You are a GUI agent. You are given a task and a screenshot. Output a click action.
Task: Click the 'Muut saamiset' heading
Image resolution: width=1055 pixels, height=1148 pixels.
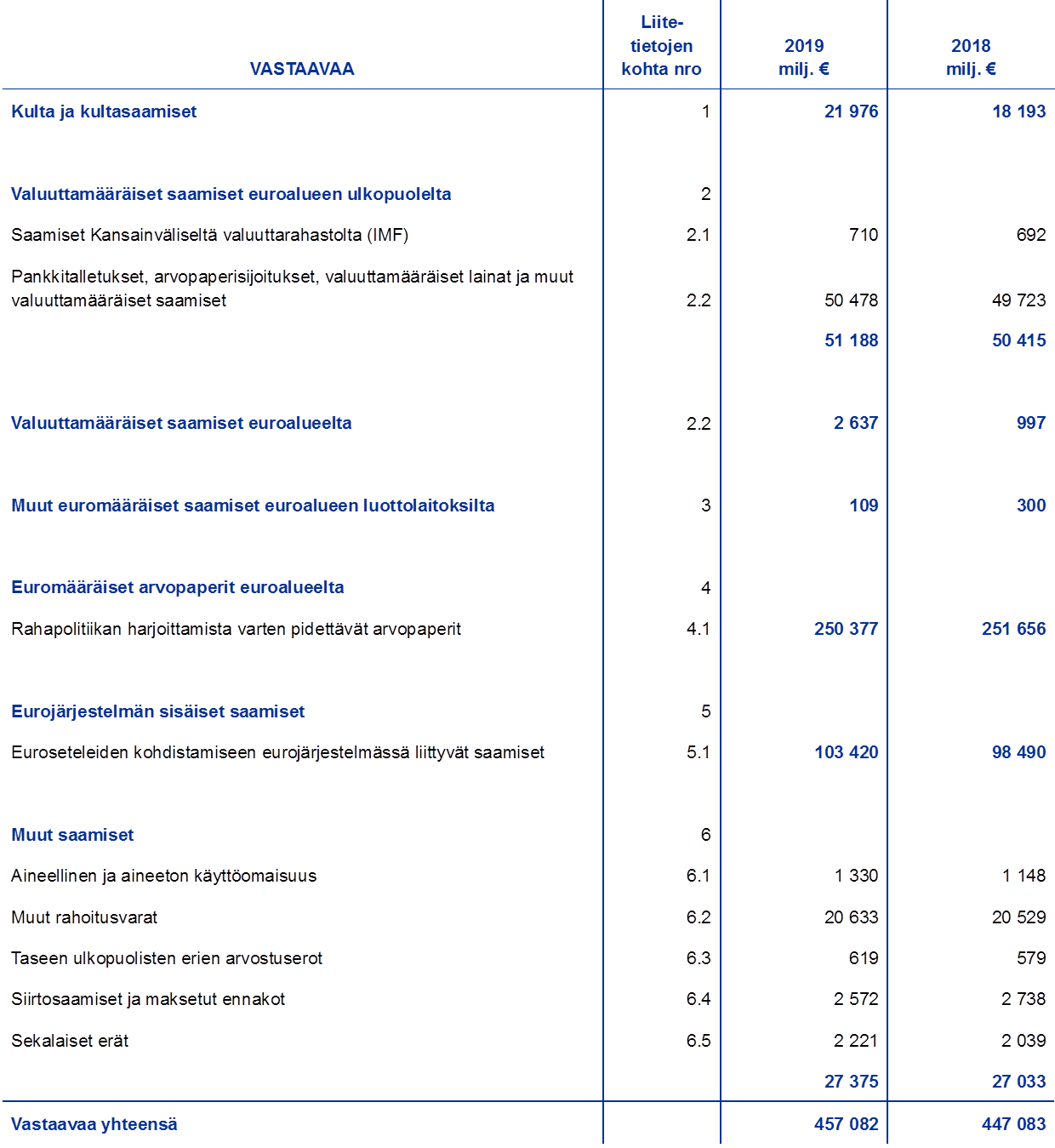tap(72, 835)
